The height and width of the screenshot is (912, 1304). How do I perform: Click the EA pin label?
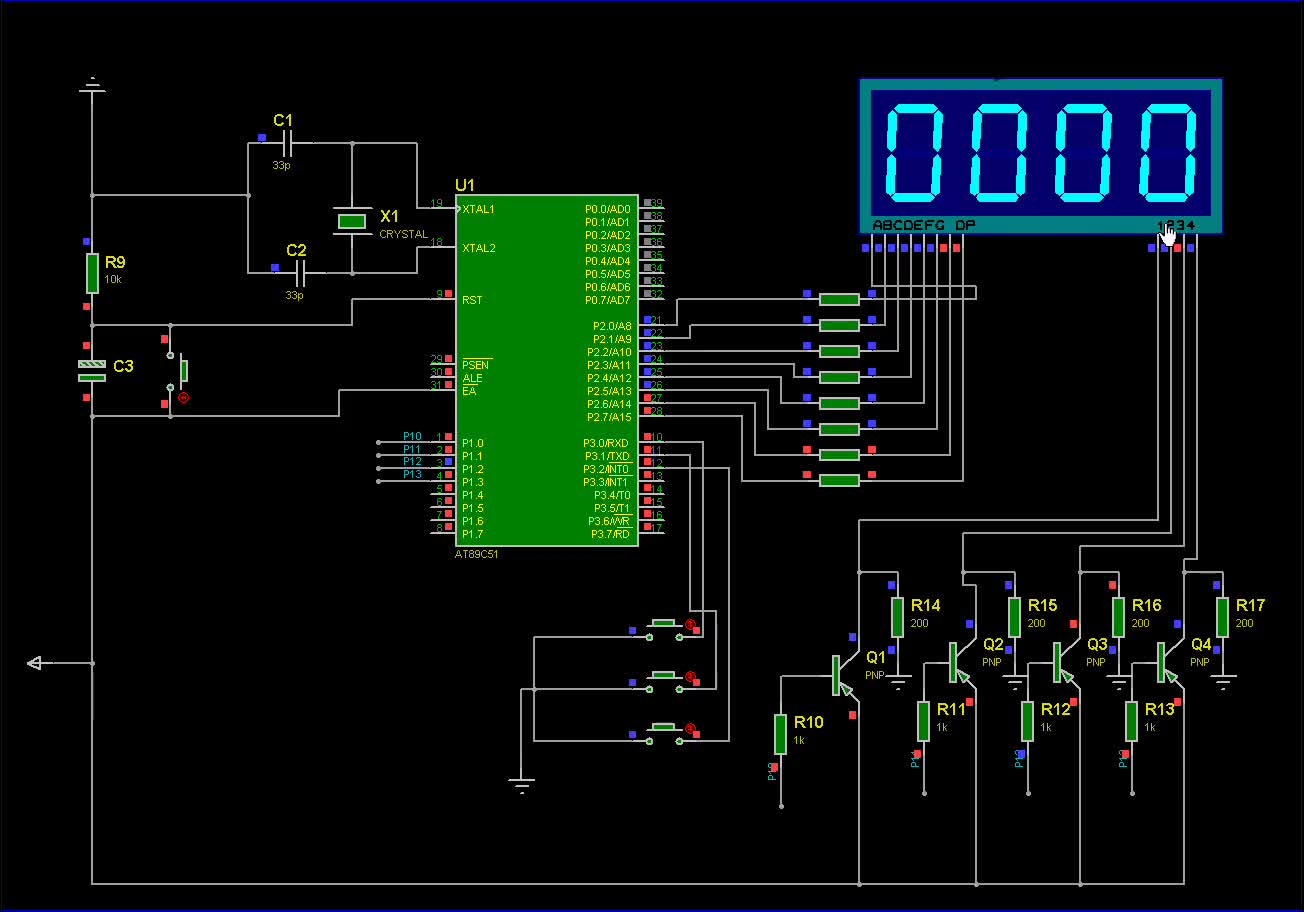point(468,392)
